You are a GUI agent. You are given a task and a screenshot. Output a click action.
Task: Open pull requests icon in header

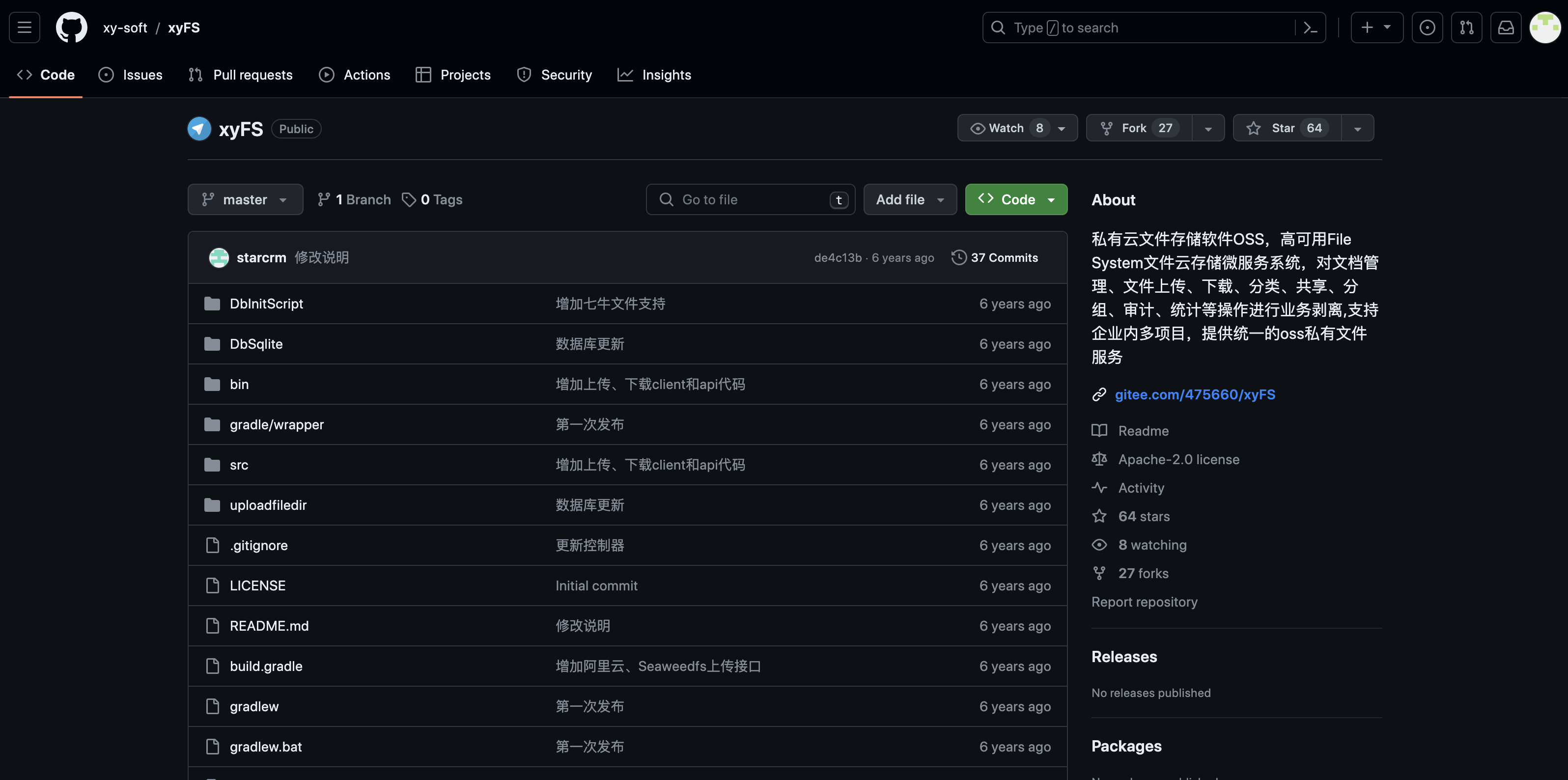1466,28
